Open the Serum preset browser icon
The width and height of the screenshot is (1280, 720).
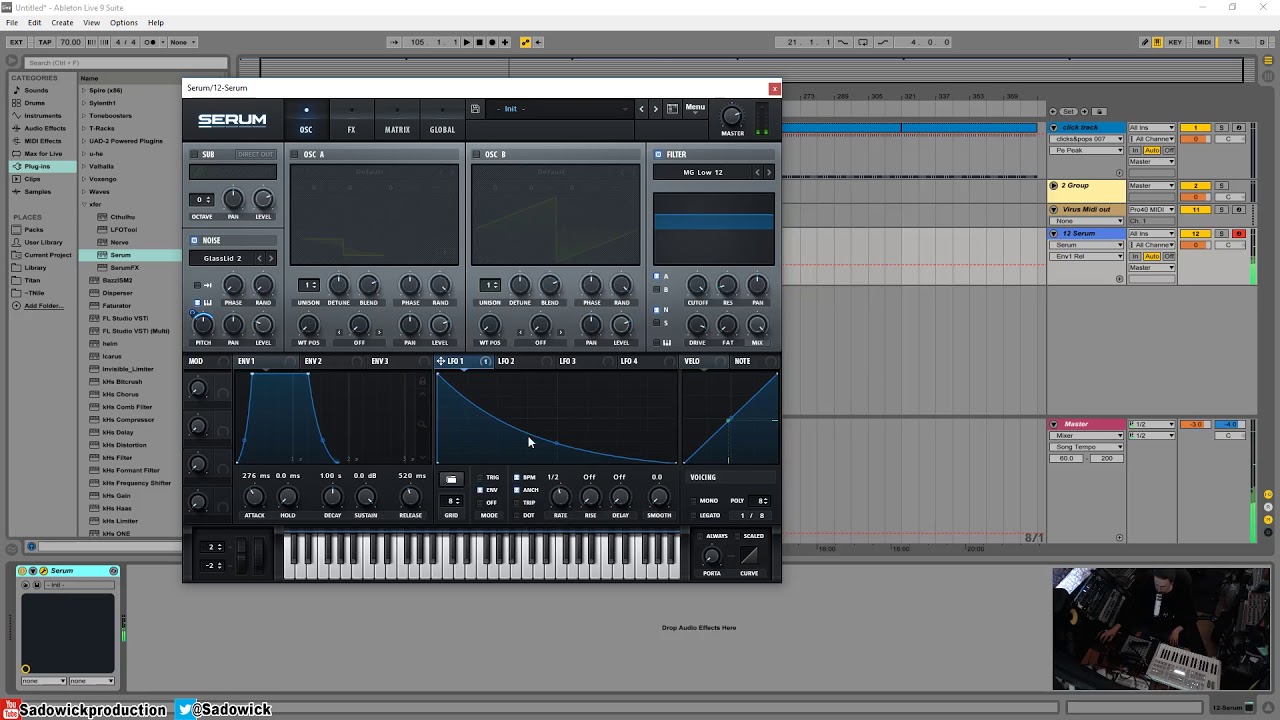[672, 109]
